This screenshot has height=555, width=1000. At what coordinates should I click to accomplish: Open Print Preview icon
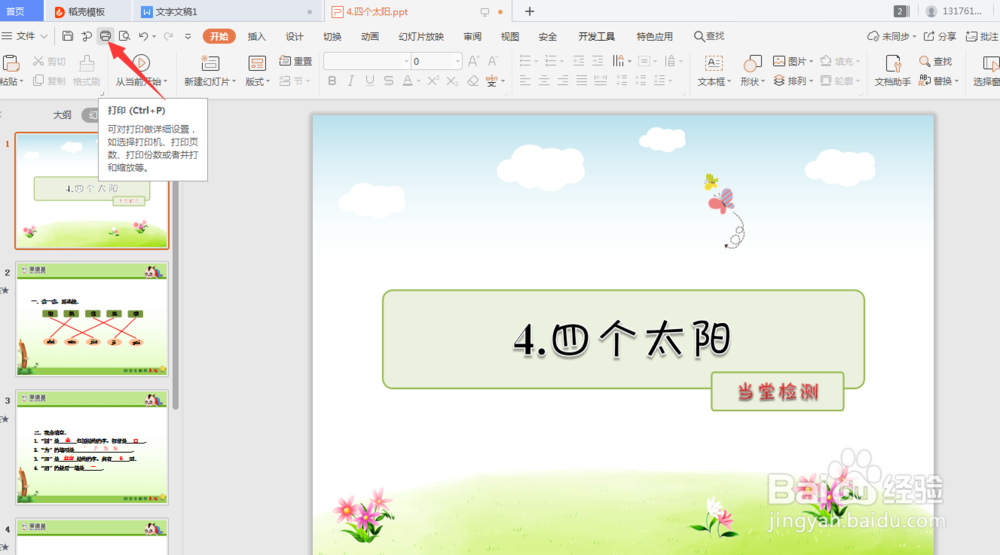tap(124, 36)
